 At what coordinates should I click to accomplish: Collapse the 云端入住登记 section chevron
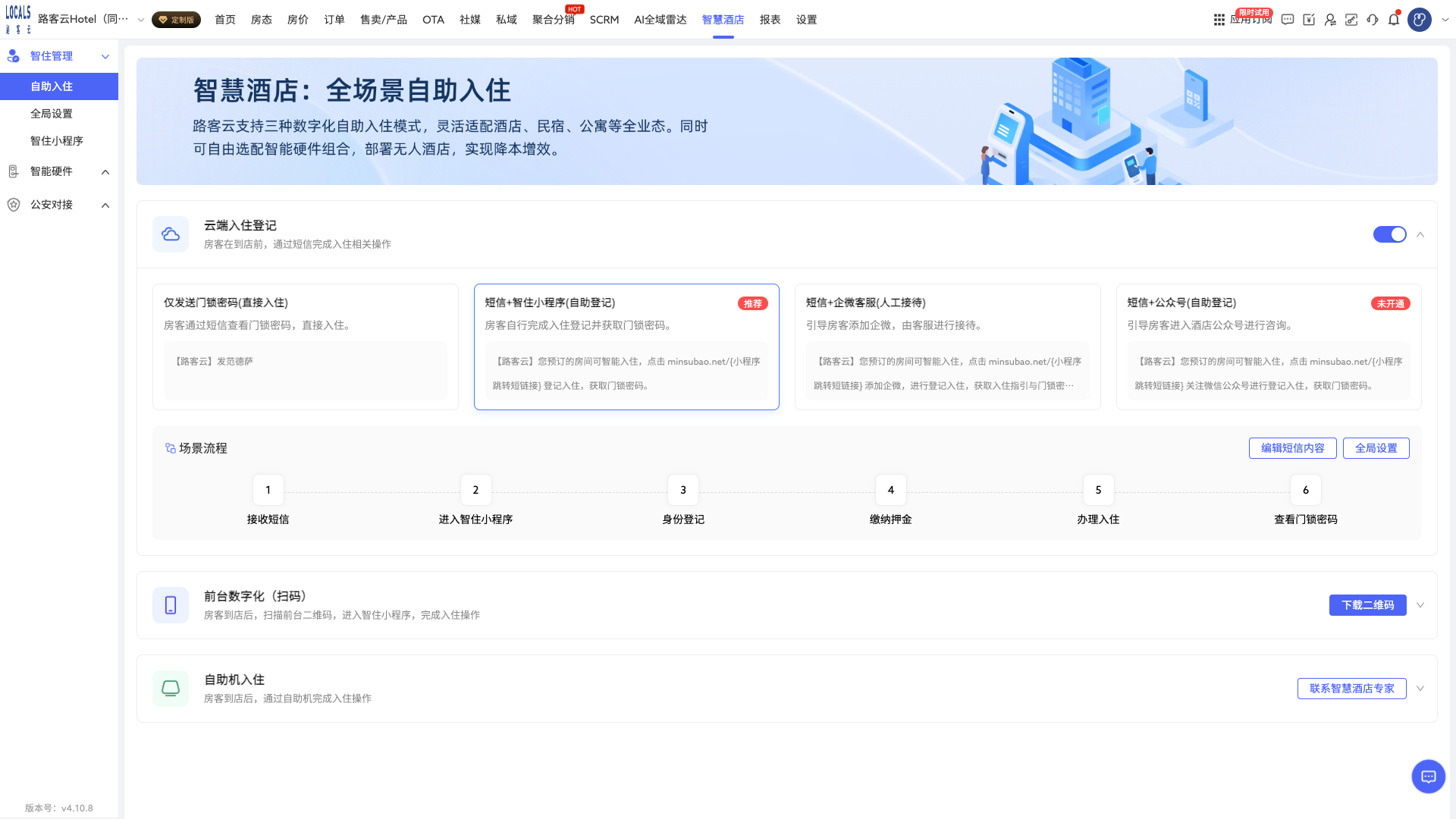coord(1420,234)
